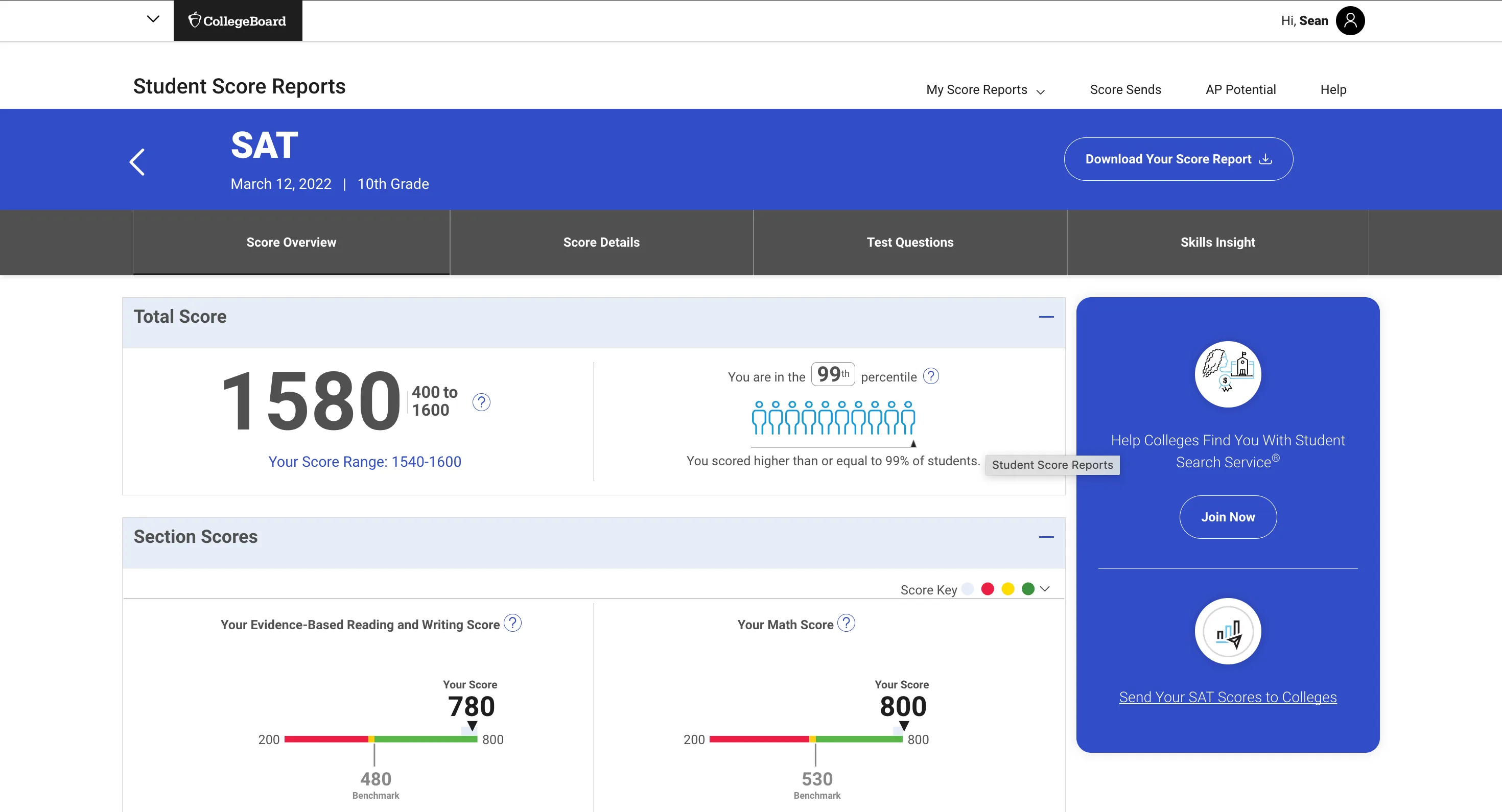Expand the Score Key chevron

(1045, 589)
